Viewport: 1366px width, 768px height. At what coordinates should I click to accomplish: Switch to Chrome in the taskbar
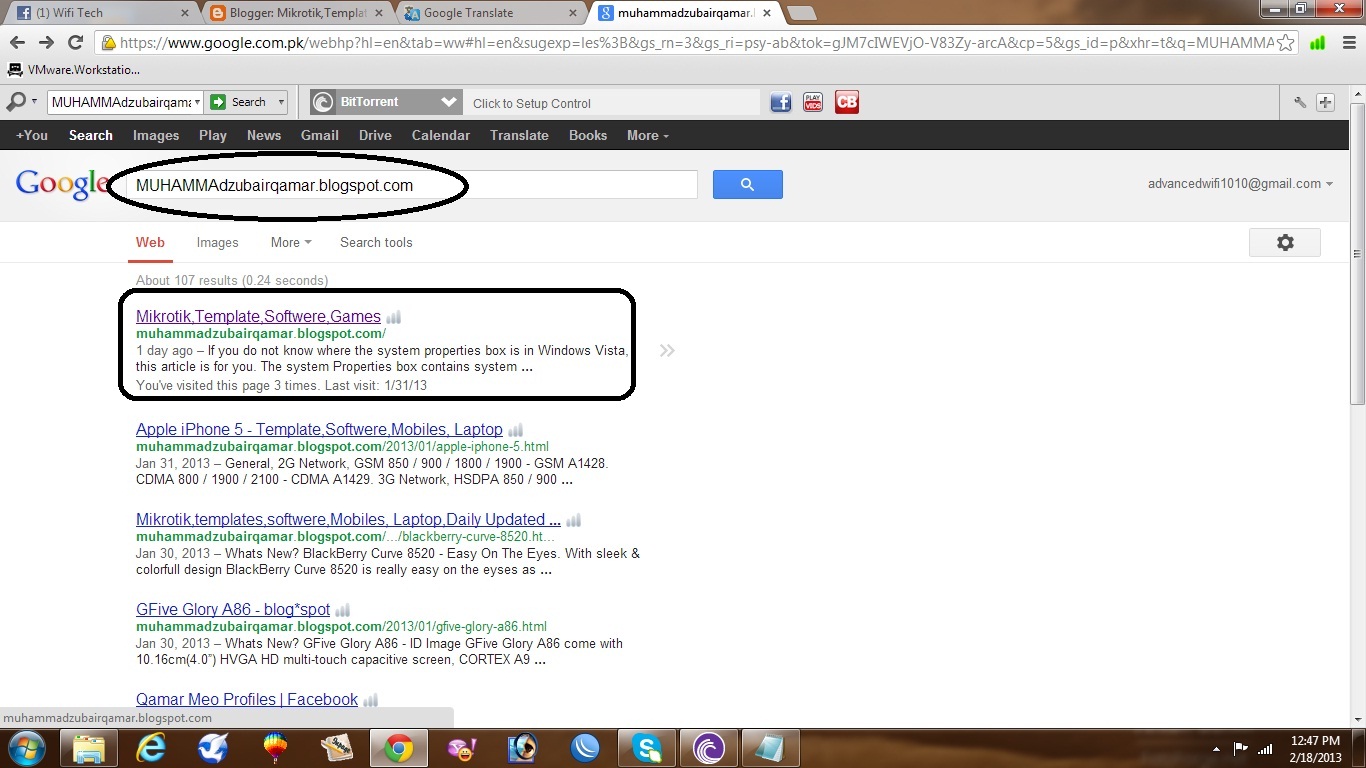[x=399, y=748]
